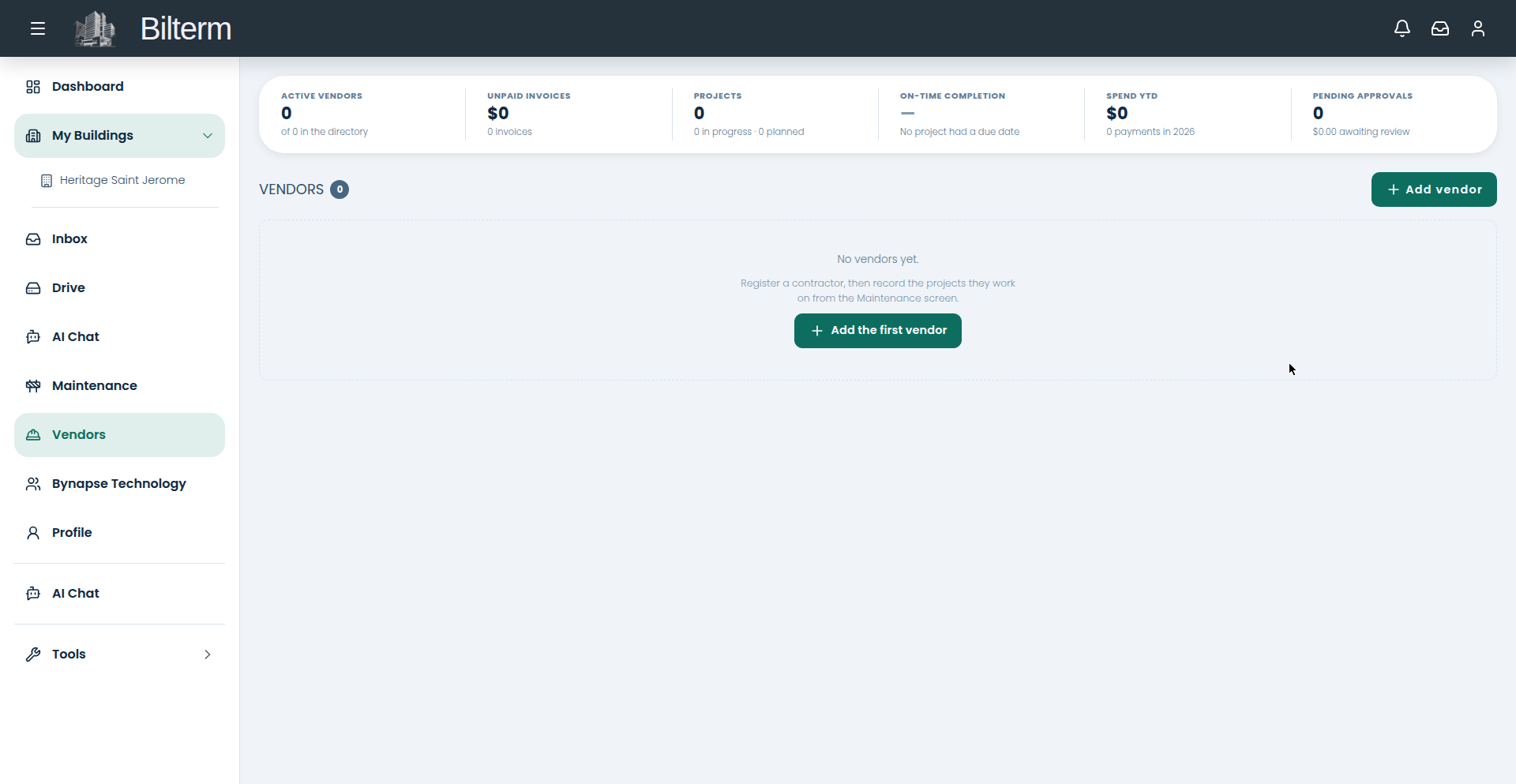Screen dimensions: 1516x784
Task: Click 'No vendors yet.' message
Action: tap(878, 259)
